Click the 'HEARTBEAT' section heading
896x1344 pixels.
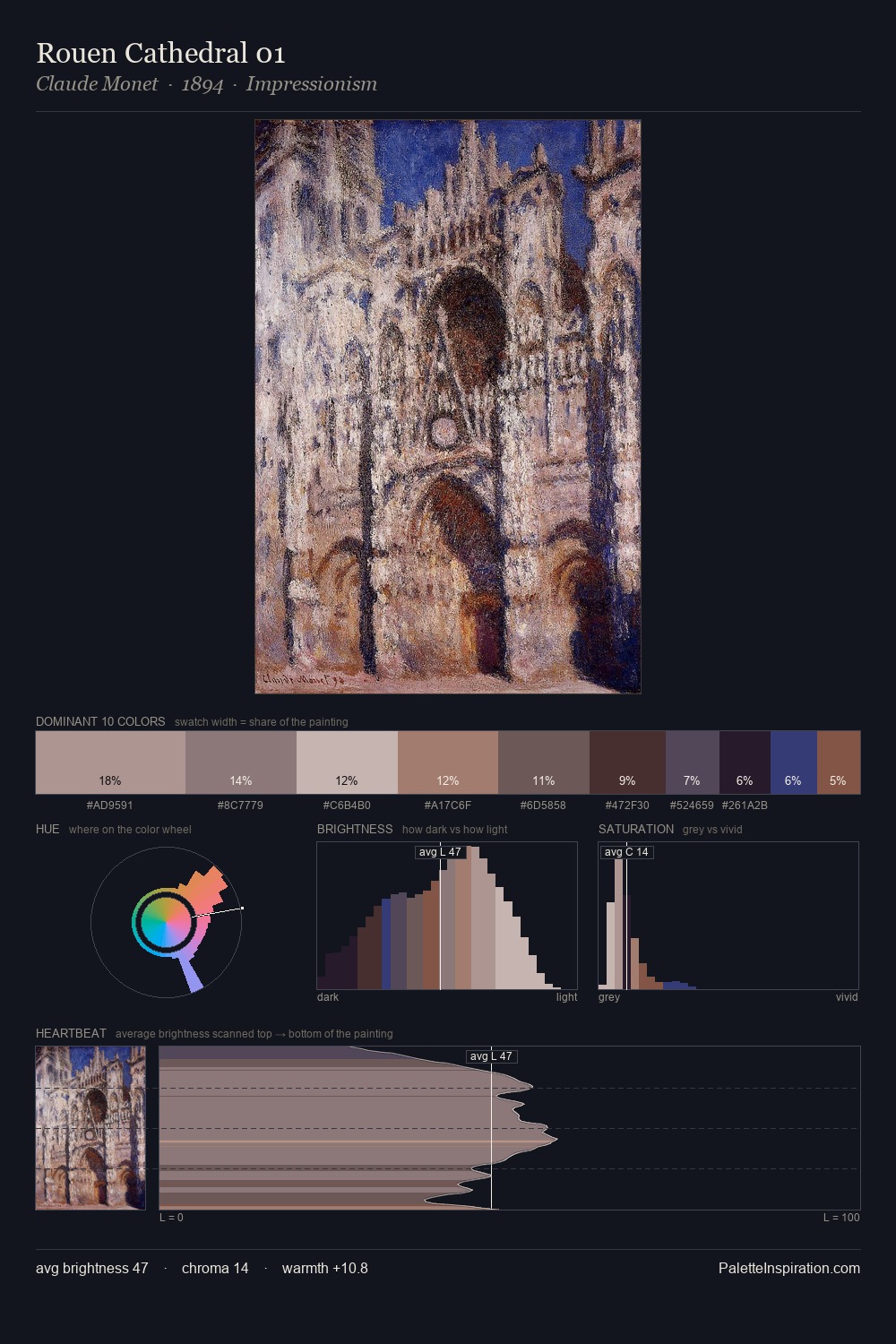click(x=71, y=1033)
